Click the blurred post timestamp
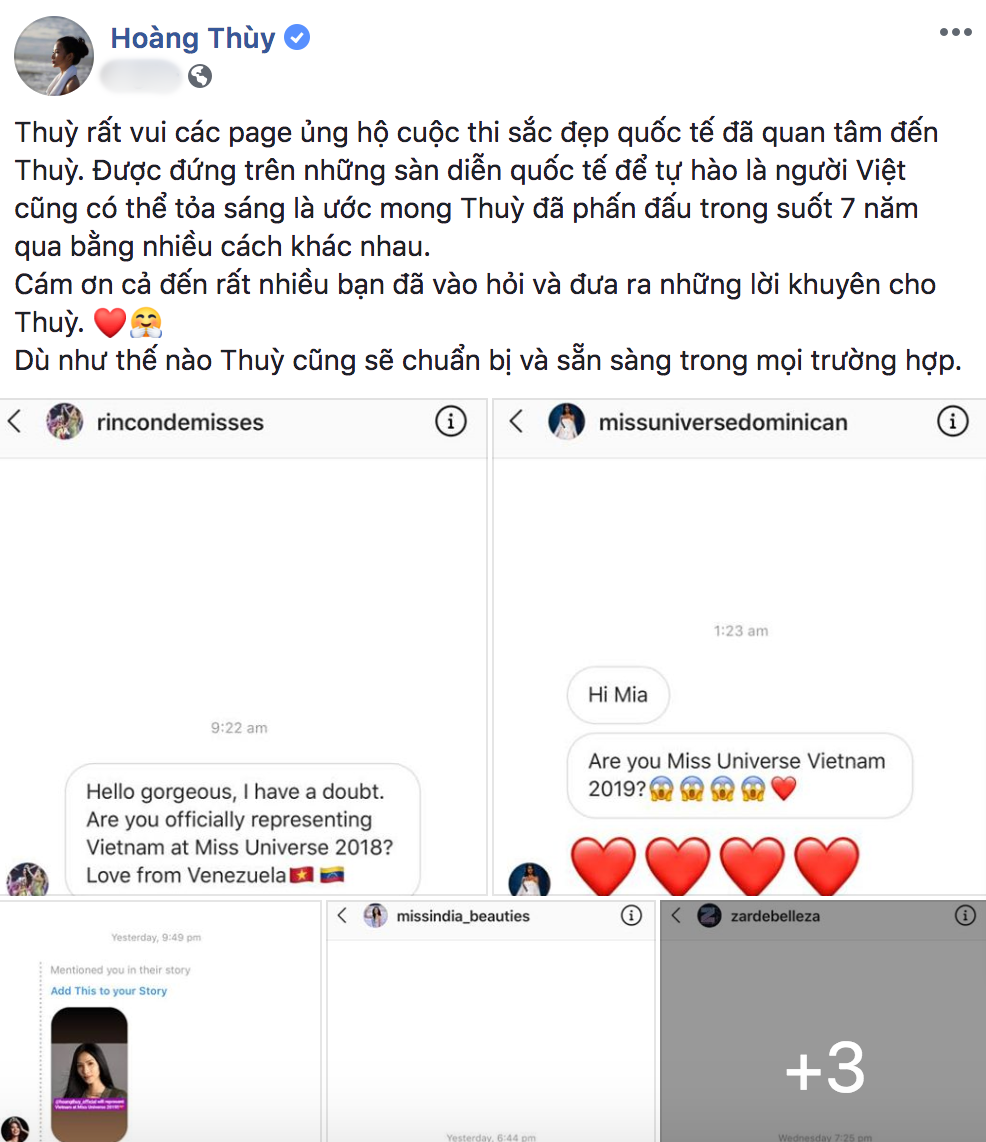Screen dimensions: 986x1142 141,76
